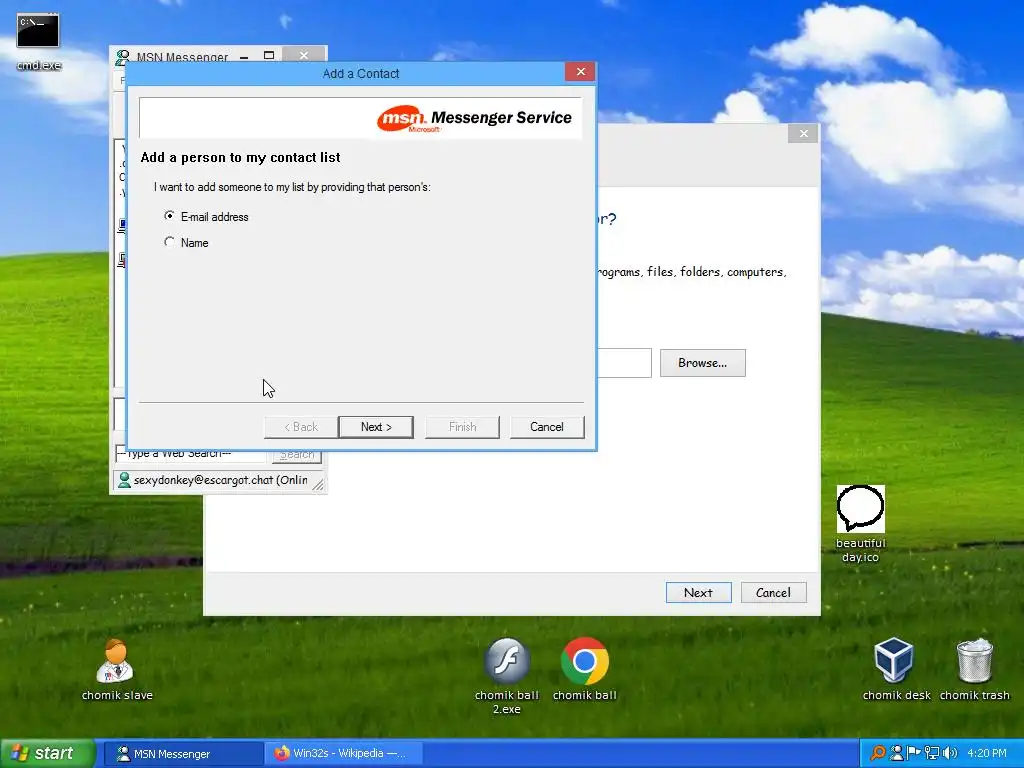Viewport: 1024px width, 768px height.
Task: Click the MSN Messenger title bar icon
Action: coord(122,57)
